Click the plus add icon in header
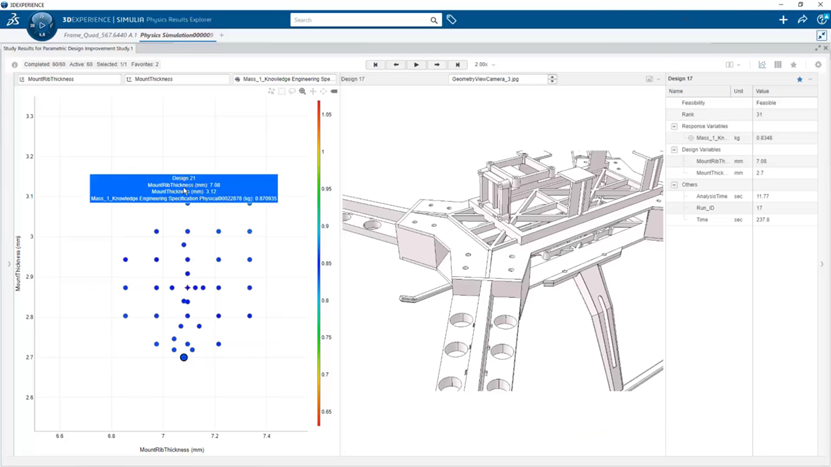 click(x=783, y=20)
